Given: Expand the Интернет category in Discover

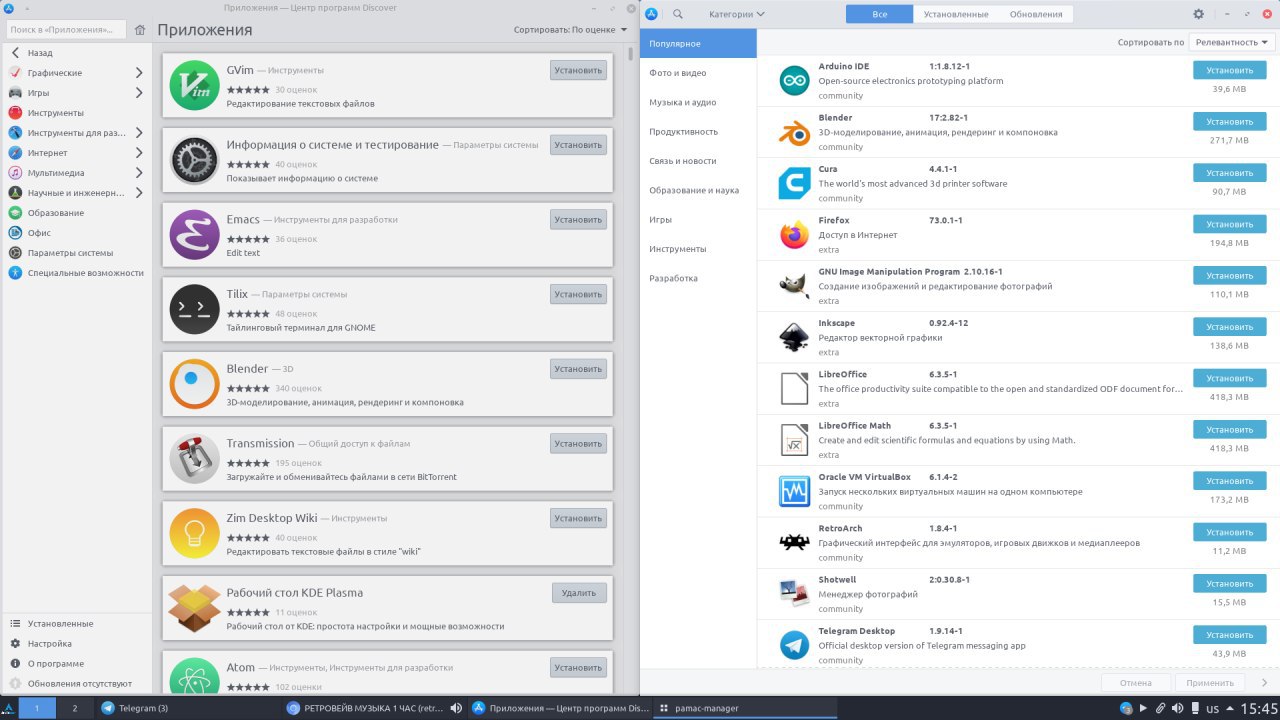Looking at the screenshot, I should (x=139, y=153).
